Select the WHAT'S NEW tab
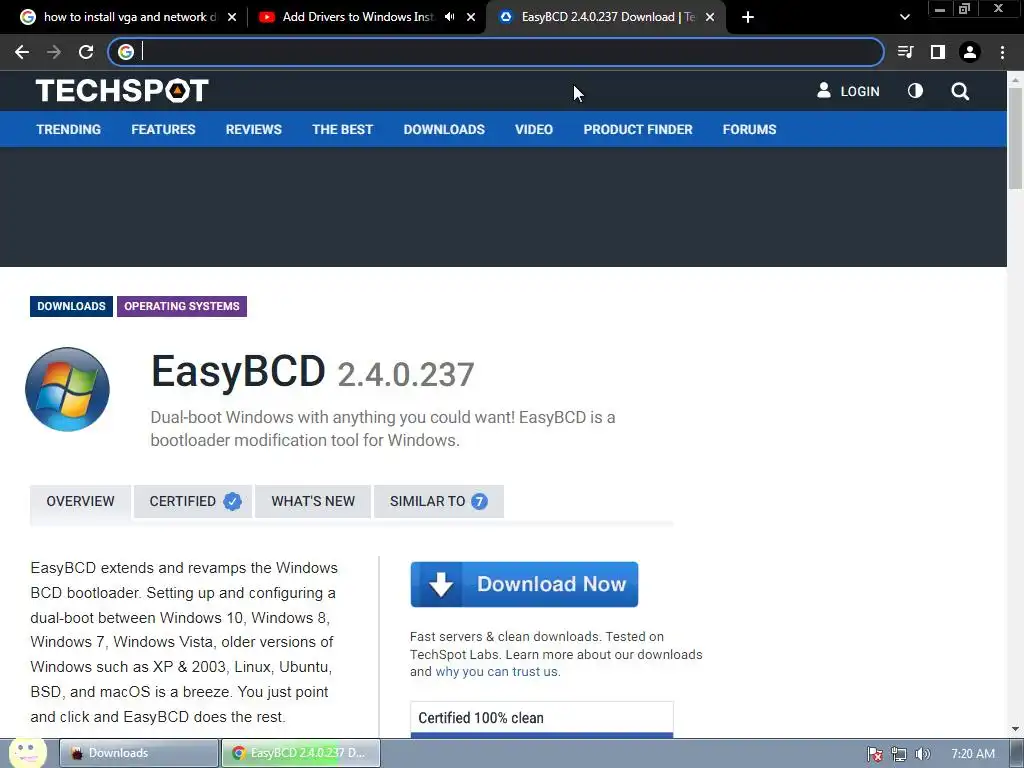The width and height of the screenshot is (1024, 768). [313, 502]
